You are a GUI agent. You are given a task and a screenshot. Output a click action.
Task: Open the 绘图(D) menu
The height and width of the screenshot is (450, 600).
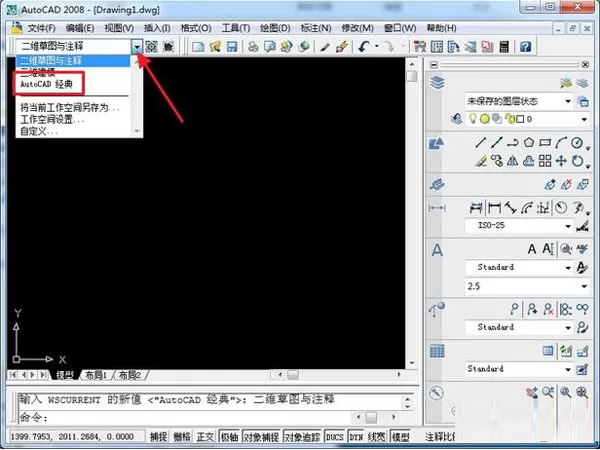tap(275, 28)
